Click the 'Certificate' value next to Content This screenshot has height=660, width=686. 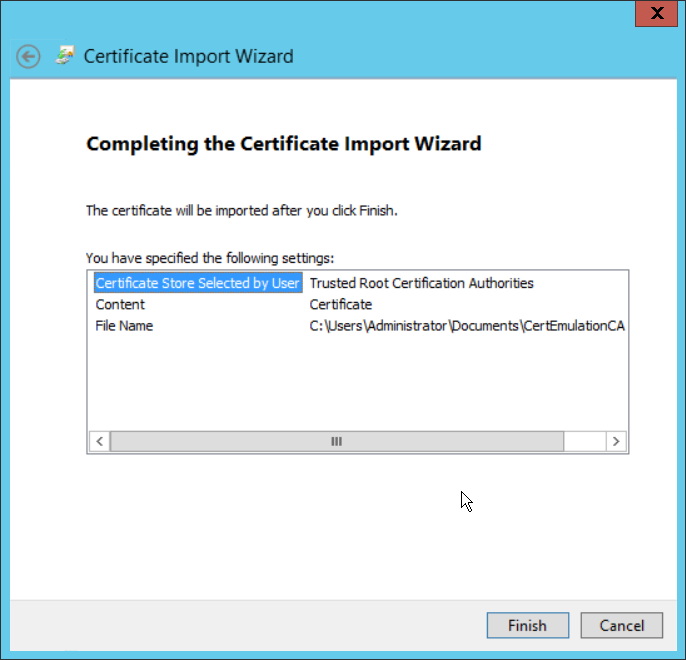point(340,304)
